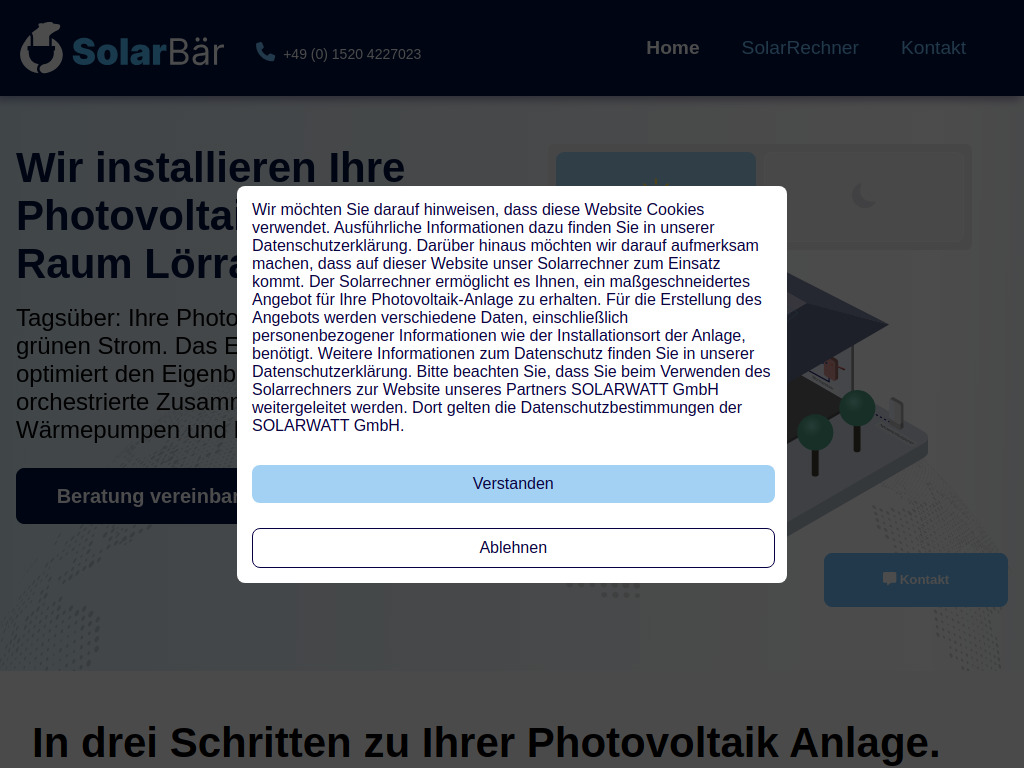The height and width of the screenshot is (768, 1024).
Task: Call the +49 (0) 1520 4227023 phone number
Action: (x=352, y=54)
